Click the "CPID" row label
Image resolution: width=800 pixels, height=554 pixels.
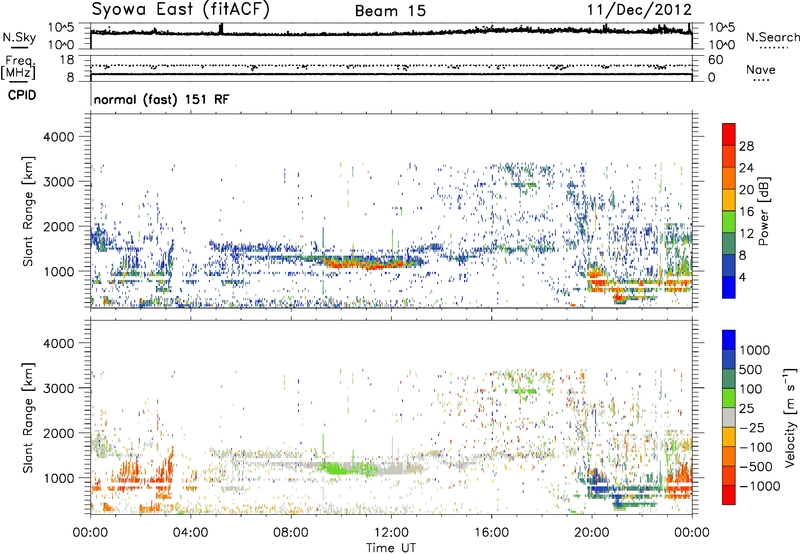(x=22, y=95)
